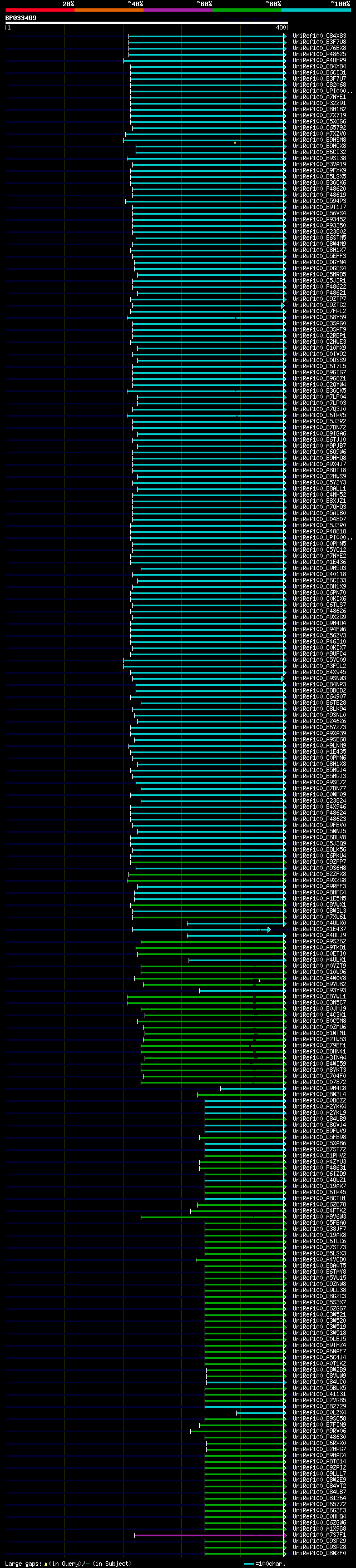
Task: Select the UniRef100_A7NYE1 label
Action: pos(319,97)
